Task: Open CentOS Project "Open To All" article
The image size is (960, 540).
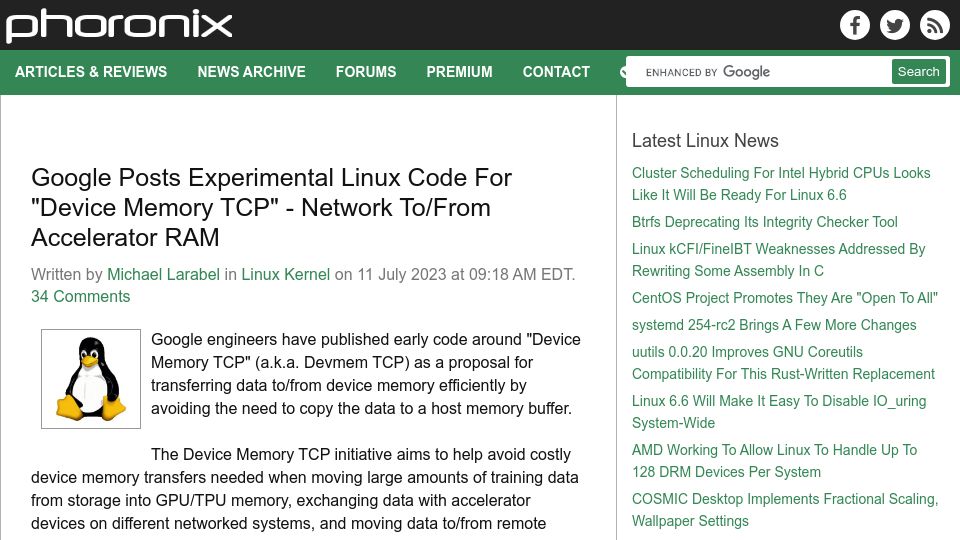Action: [785, 298]
